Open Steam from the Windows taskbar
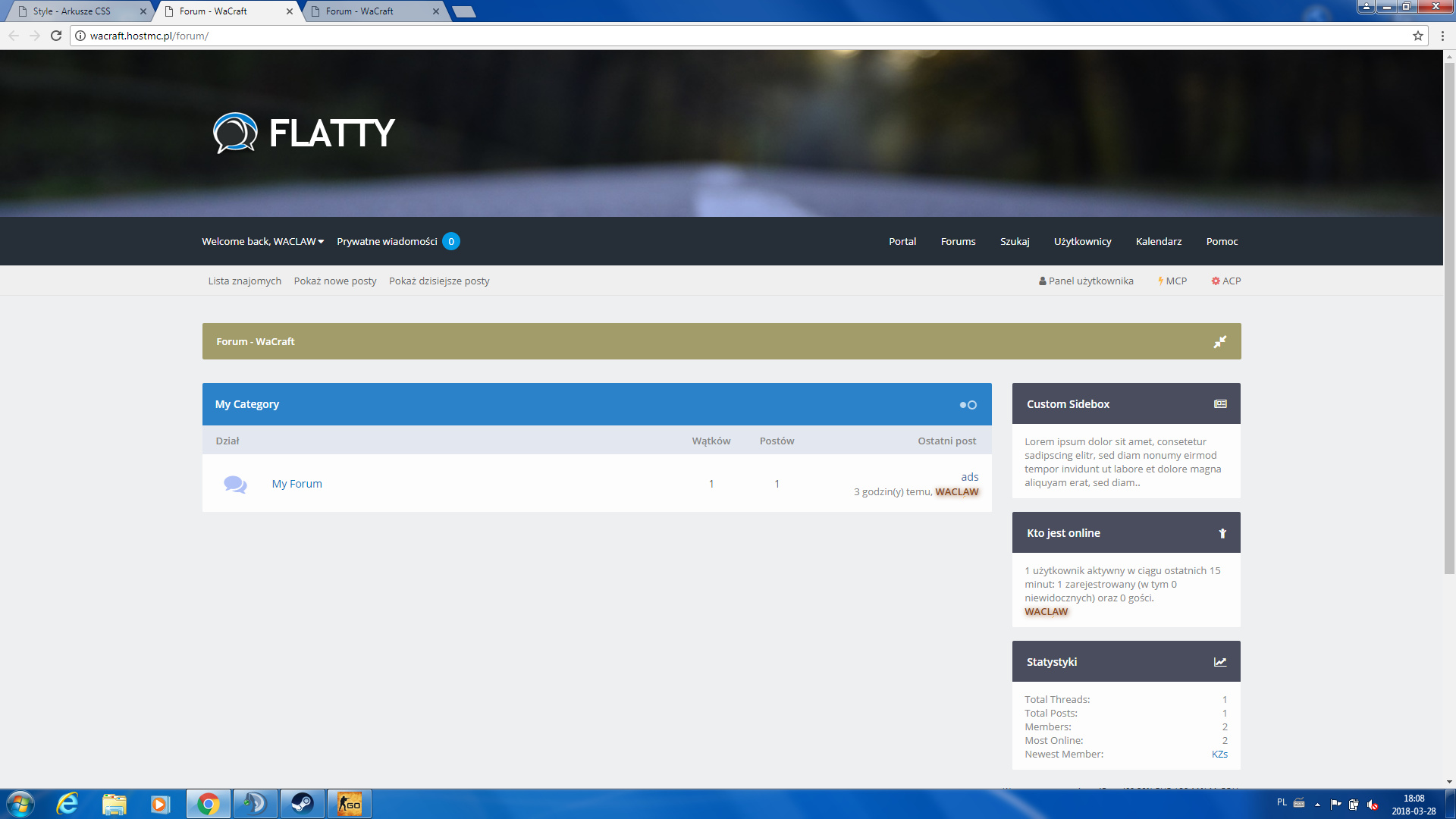 [x=303, y=804]
